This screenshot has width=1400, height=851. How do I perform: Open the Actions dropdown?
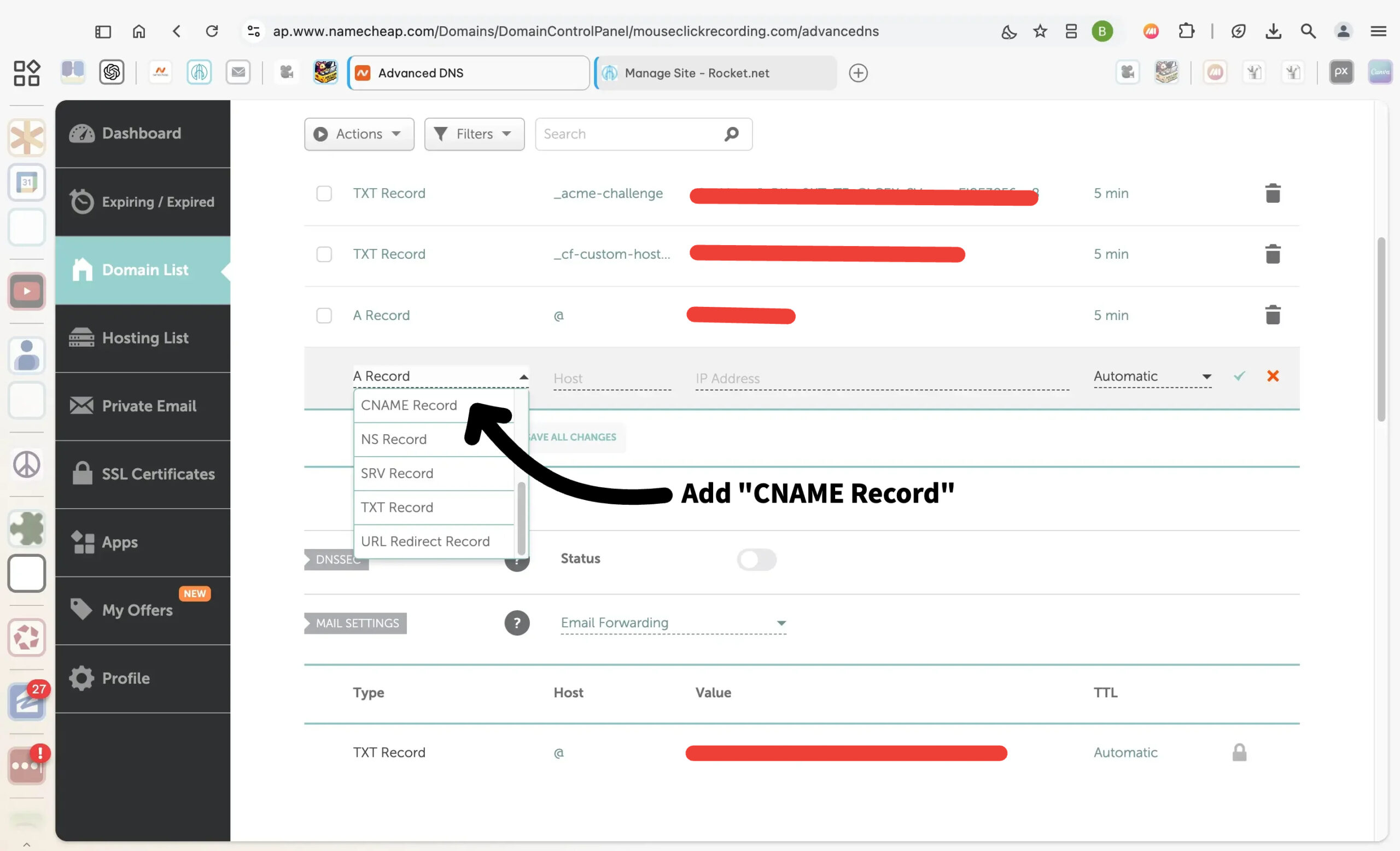click(359, 134)
